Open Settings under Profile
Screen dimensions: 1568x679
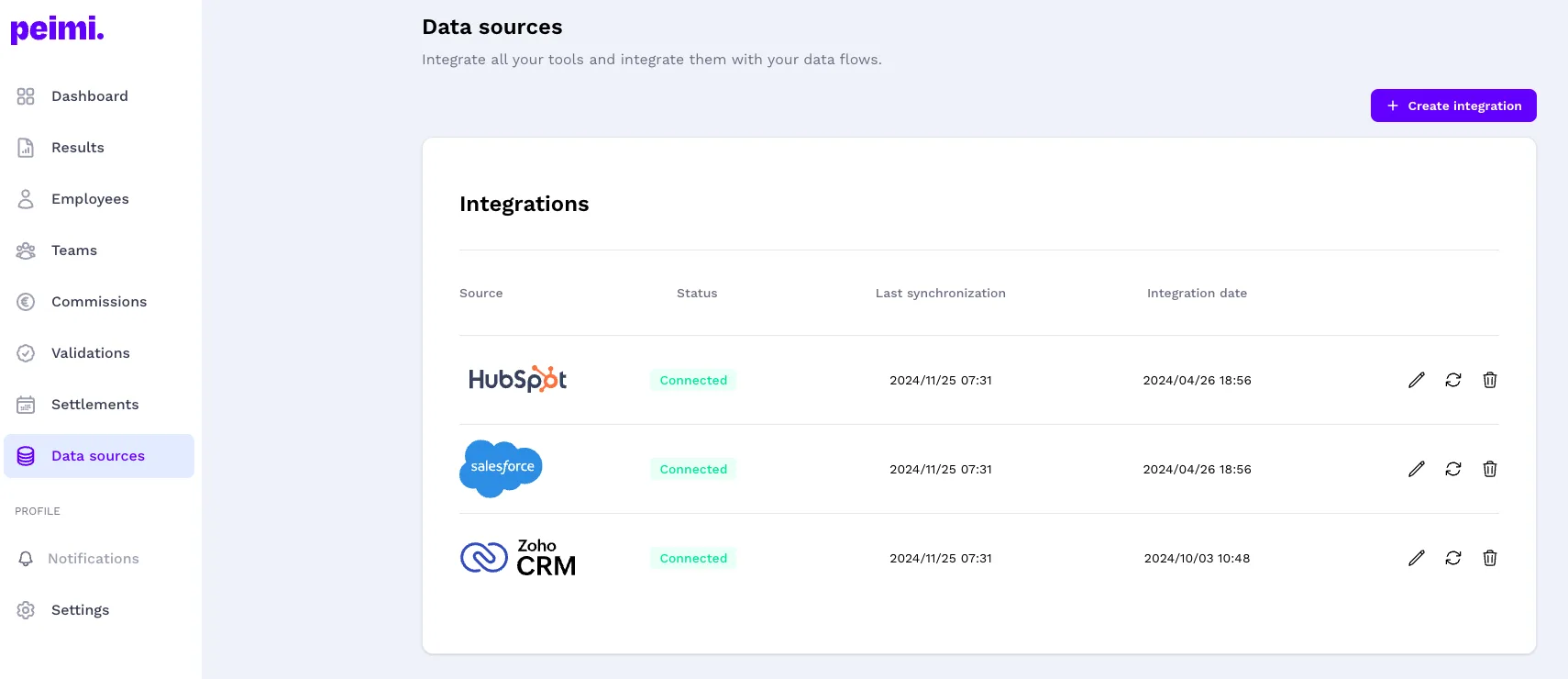point(99,610)
